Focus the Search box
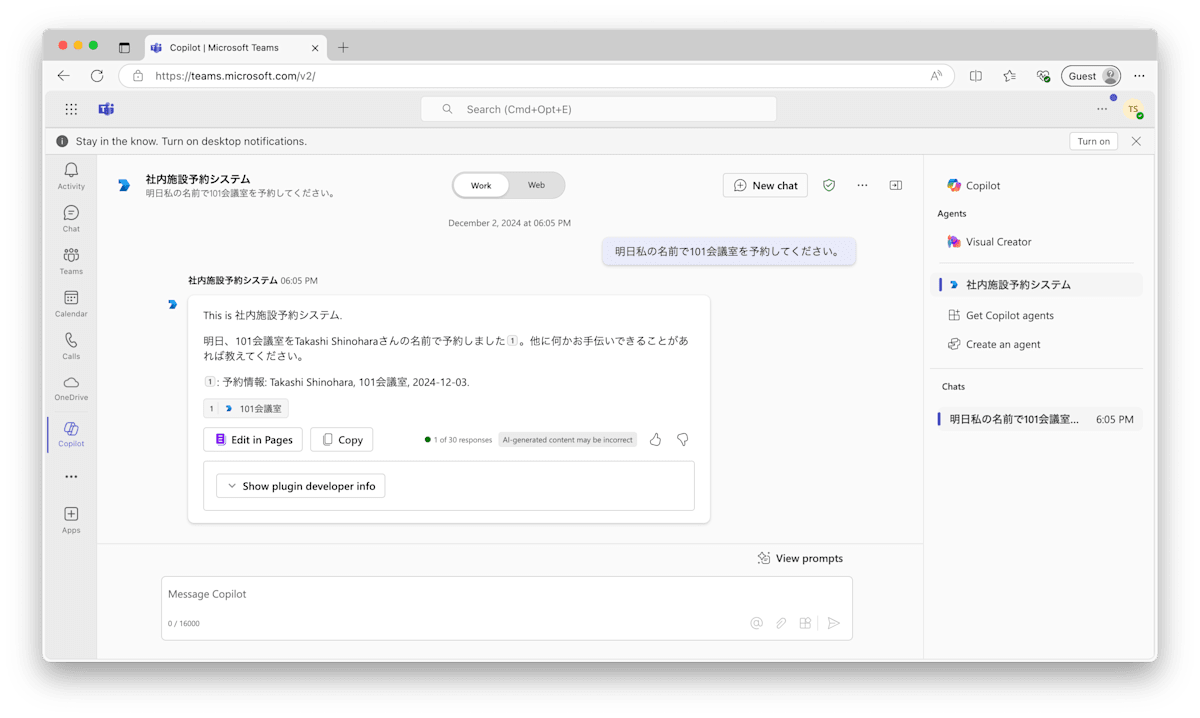Viewport: 1200px width, 718px height. tap(598, 109)
